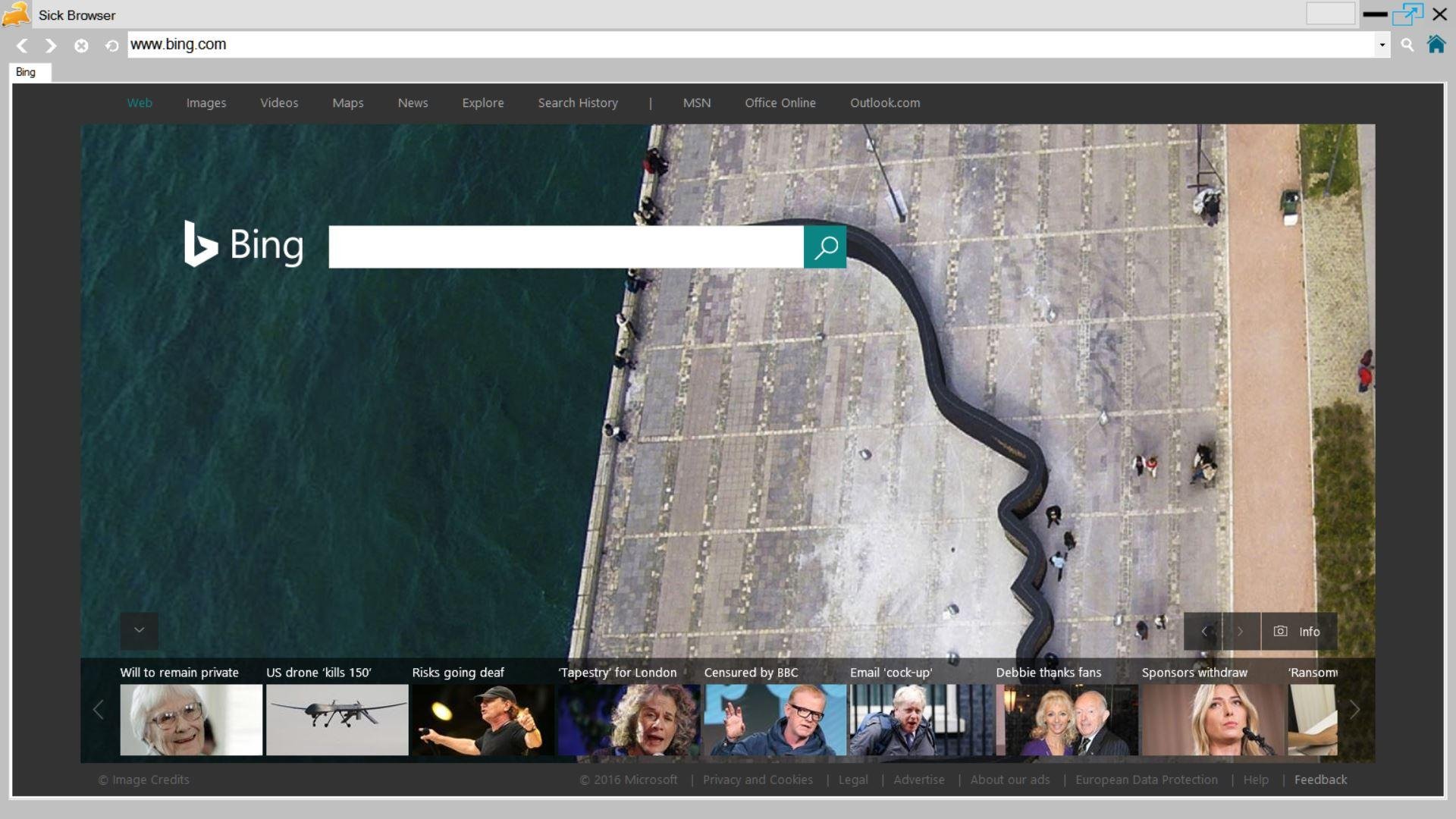Open the 'US drone kills 150' thumbnail
1456x819 pixels.
pos(337,719)
